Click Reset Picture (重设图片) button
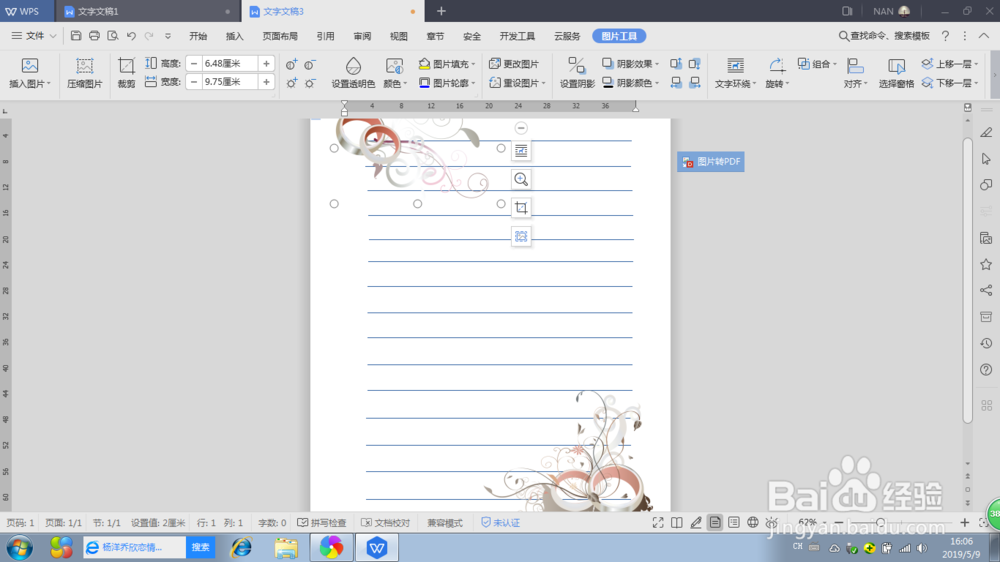Screen dimensions: 1000x562 pos(517,83)
